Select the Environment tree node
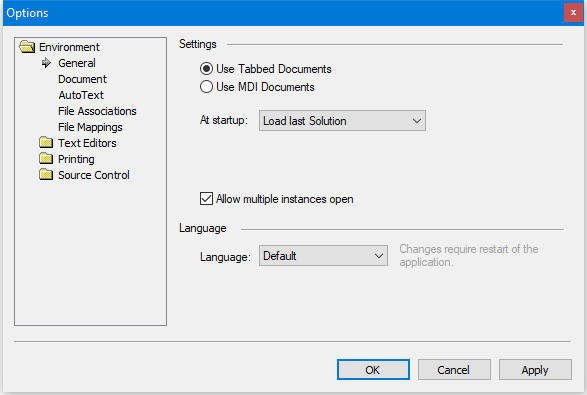This screenshot has height=395, width=587. pyautogui.click(x=69, y=47)
